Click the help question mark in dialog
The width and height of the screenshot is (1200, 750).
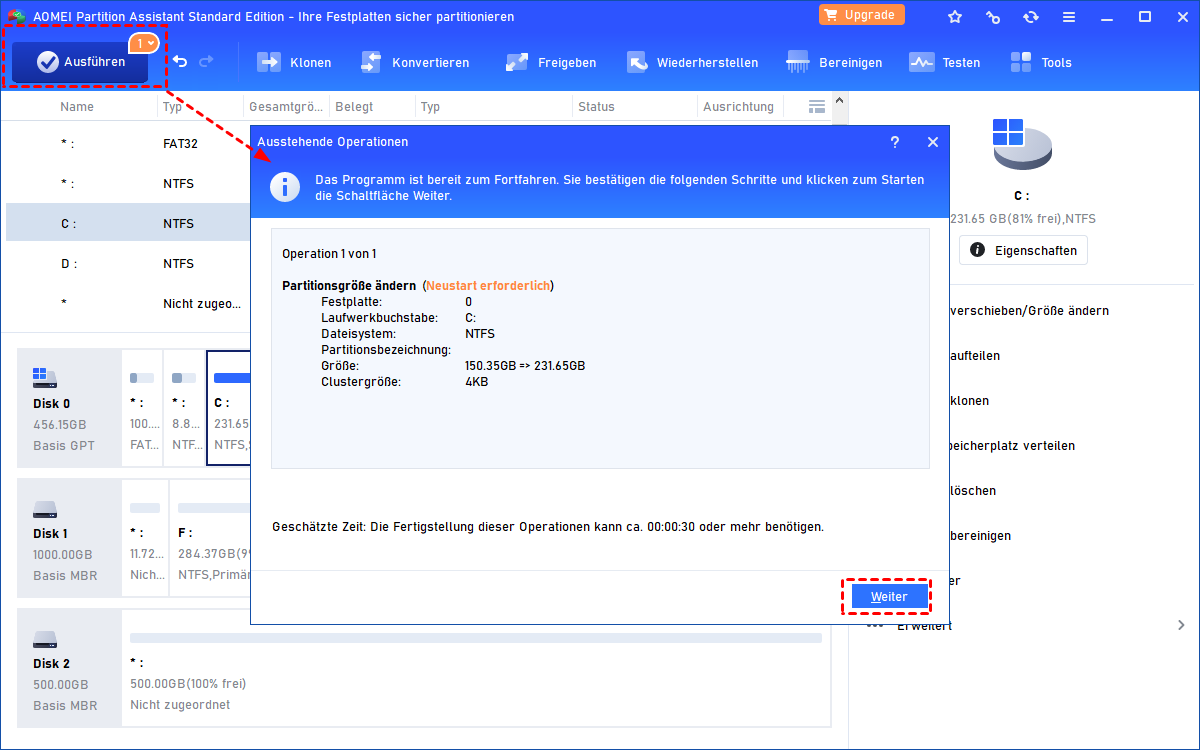tap(895, 142)
